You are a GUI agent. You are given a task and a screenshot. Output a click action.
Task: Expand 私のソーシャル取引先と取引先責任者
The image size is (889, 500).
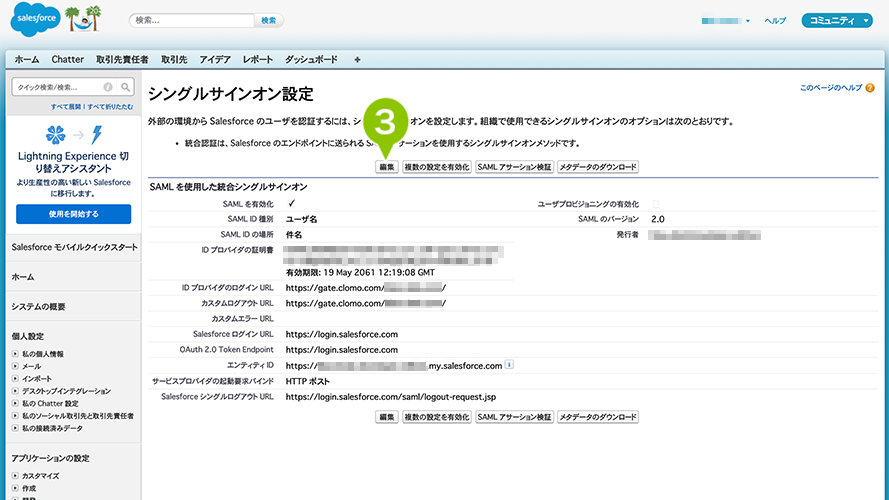15,416
